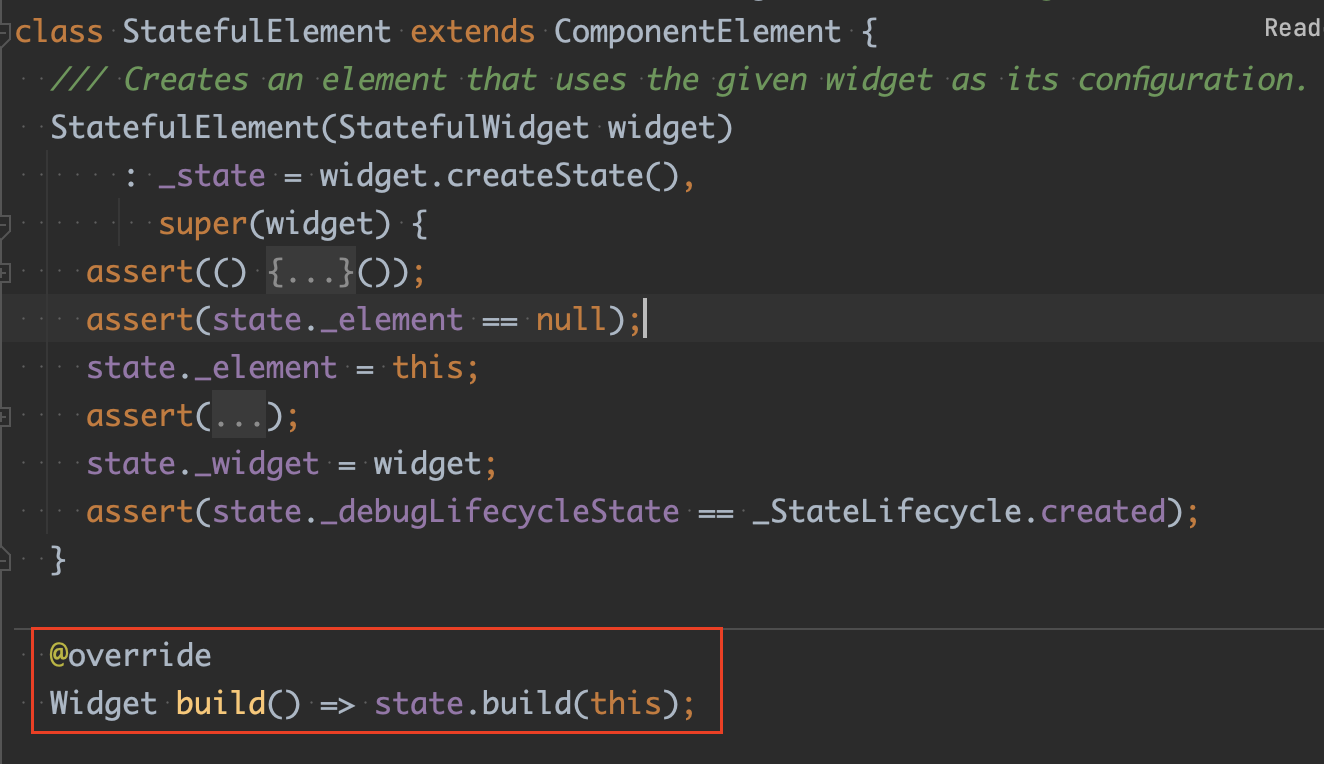Place caret in state._element = this line

pyautogui.click(x=283, y=368)
